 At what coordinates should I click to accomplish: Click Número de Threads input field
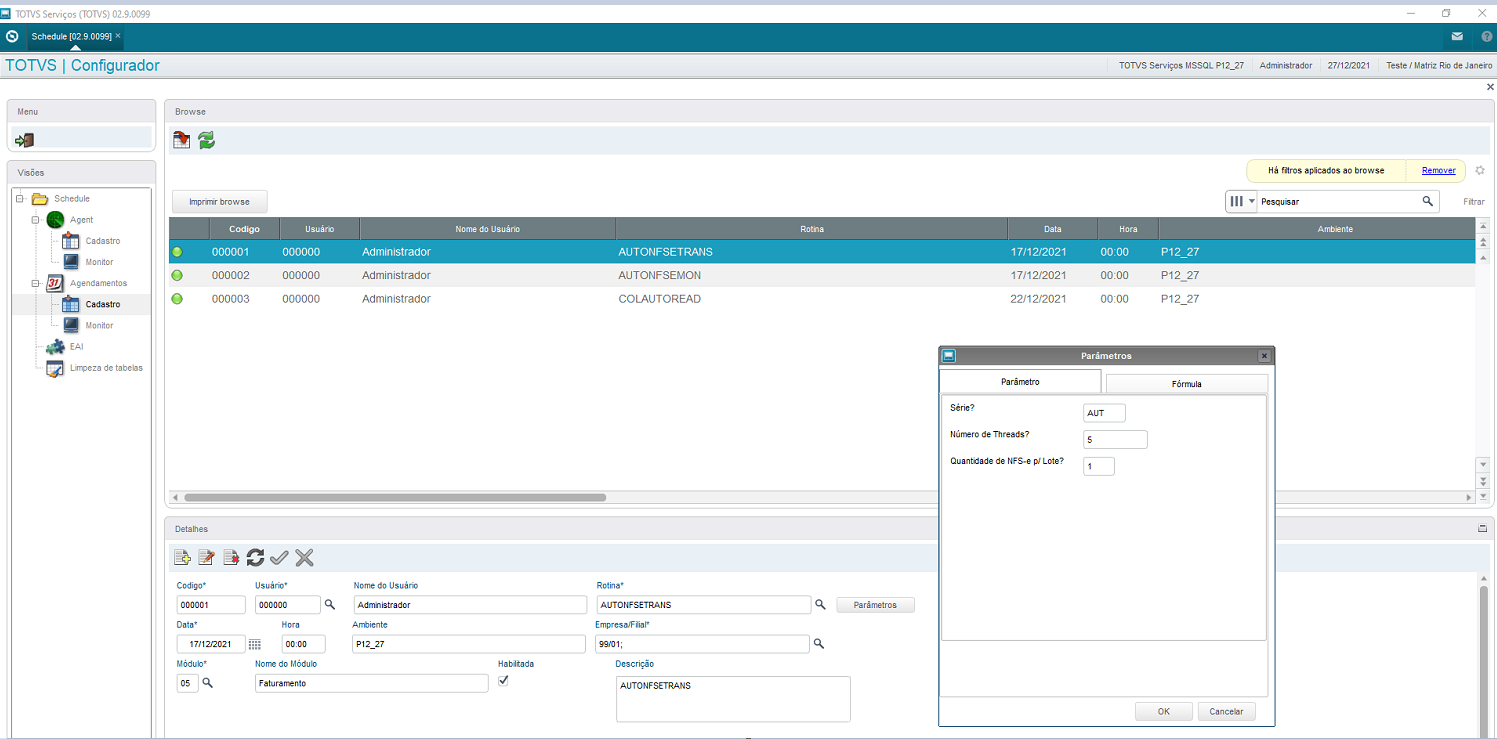click(x=1115, y=439)
